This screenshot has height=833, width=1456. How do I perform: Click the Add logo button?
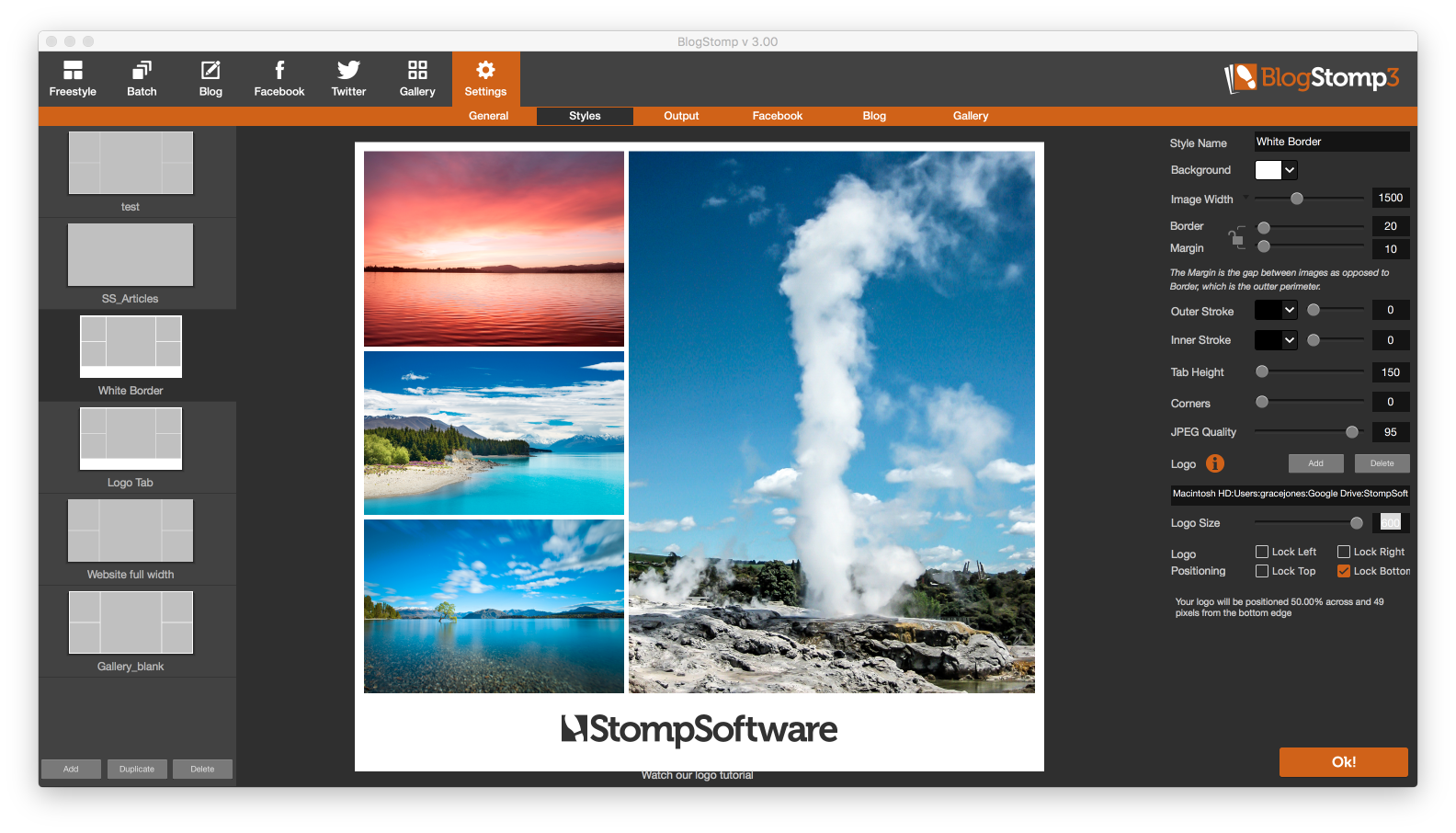pos(1316,463)
